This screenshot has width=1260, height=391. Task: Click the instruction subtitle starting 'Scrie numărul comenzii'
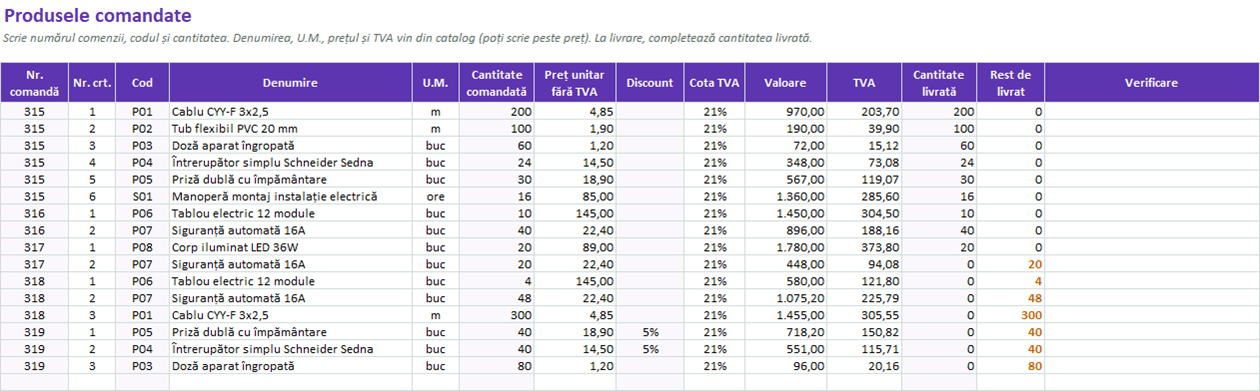407,38
